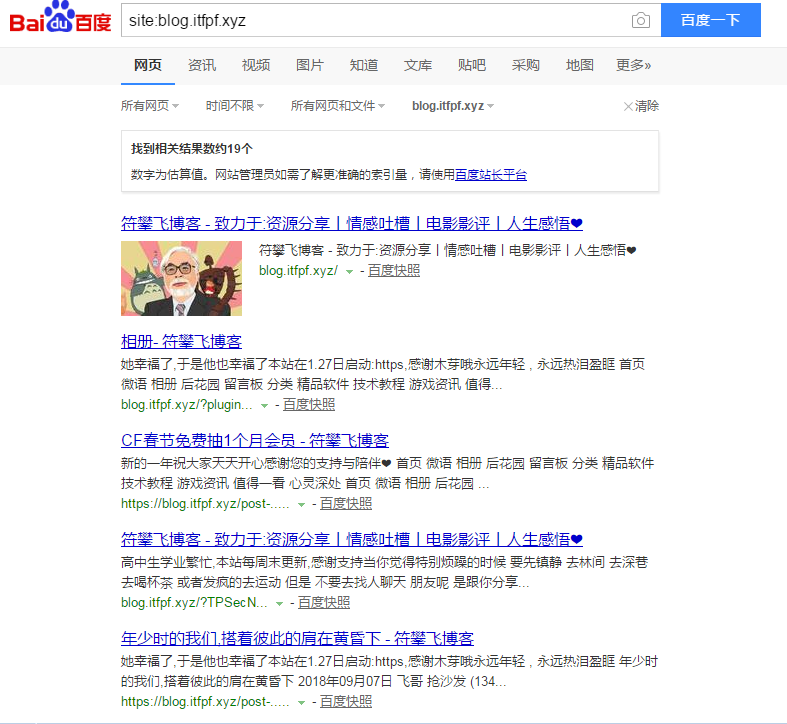Open first result 符攀飞博客 title link

point(352,223)
